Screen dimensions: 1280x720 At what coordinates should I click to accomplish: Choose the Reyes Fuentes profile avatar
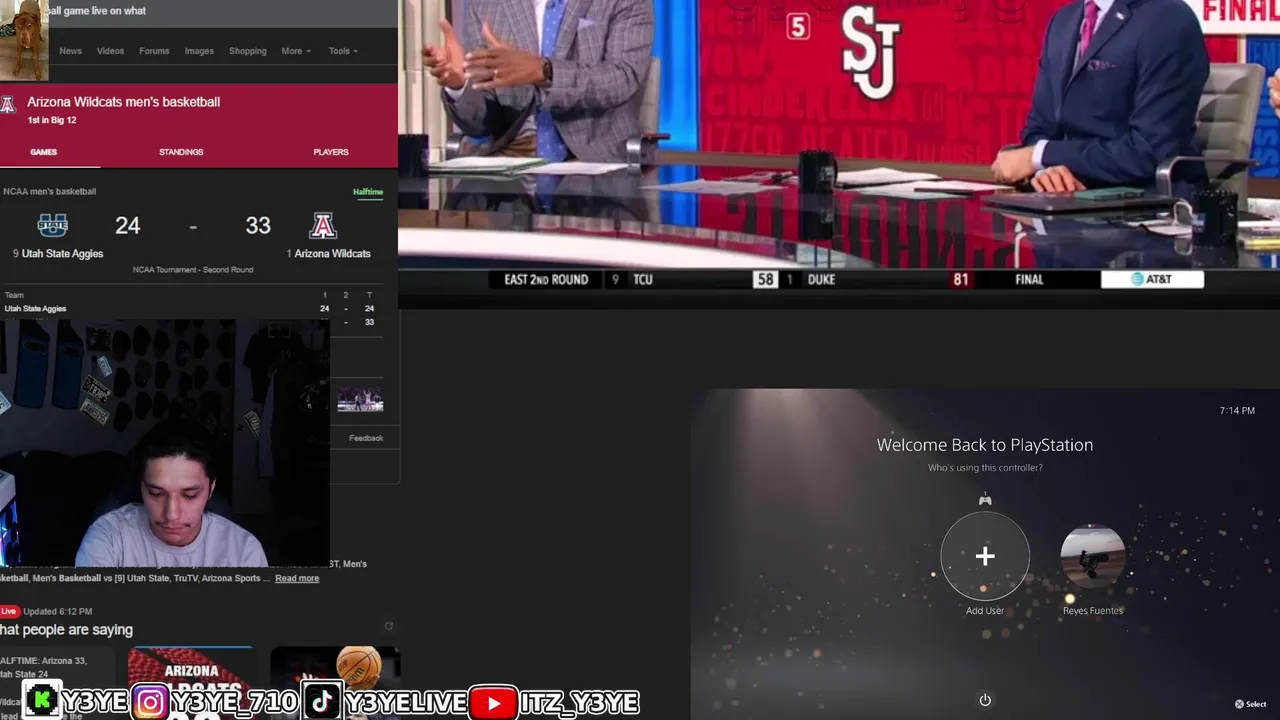[x=1093, y=557]
